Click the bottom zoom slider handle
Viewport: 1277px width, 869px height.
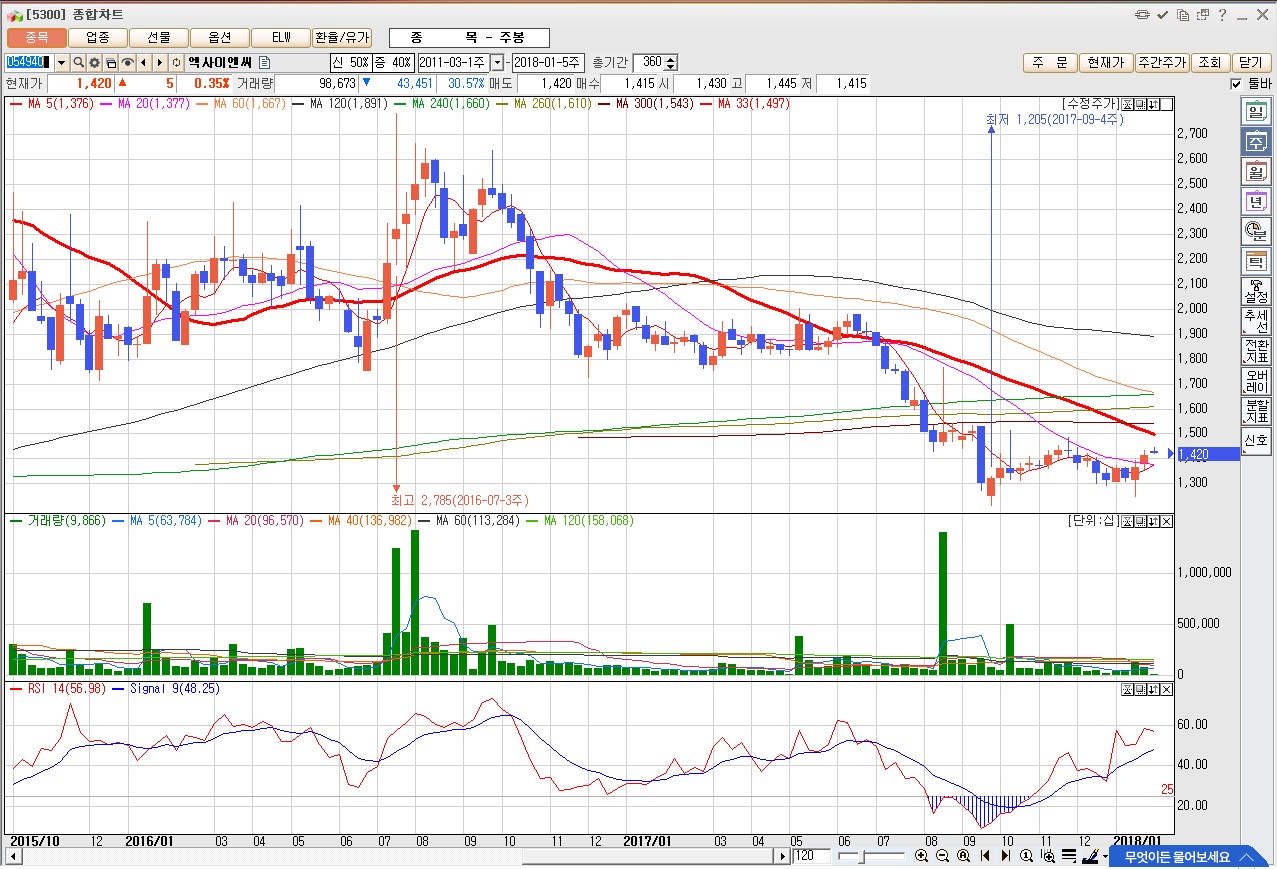[862, 857]
